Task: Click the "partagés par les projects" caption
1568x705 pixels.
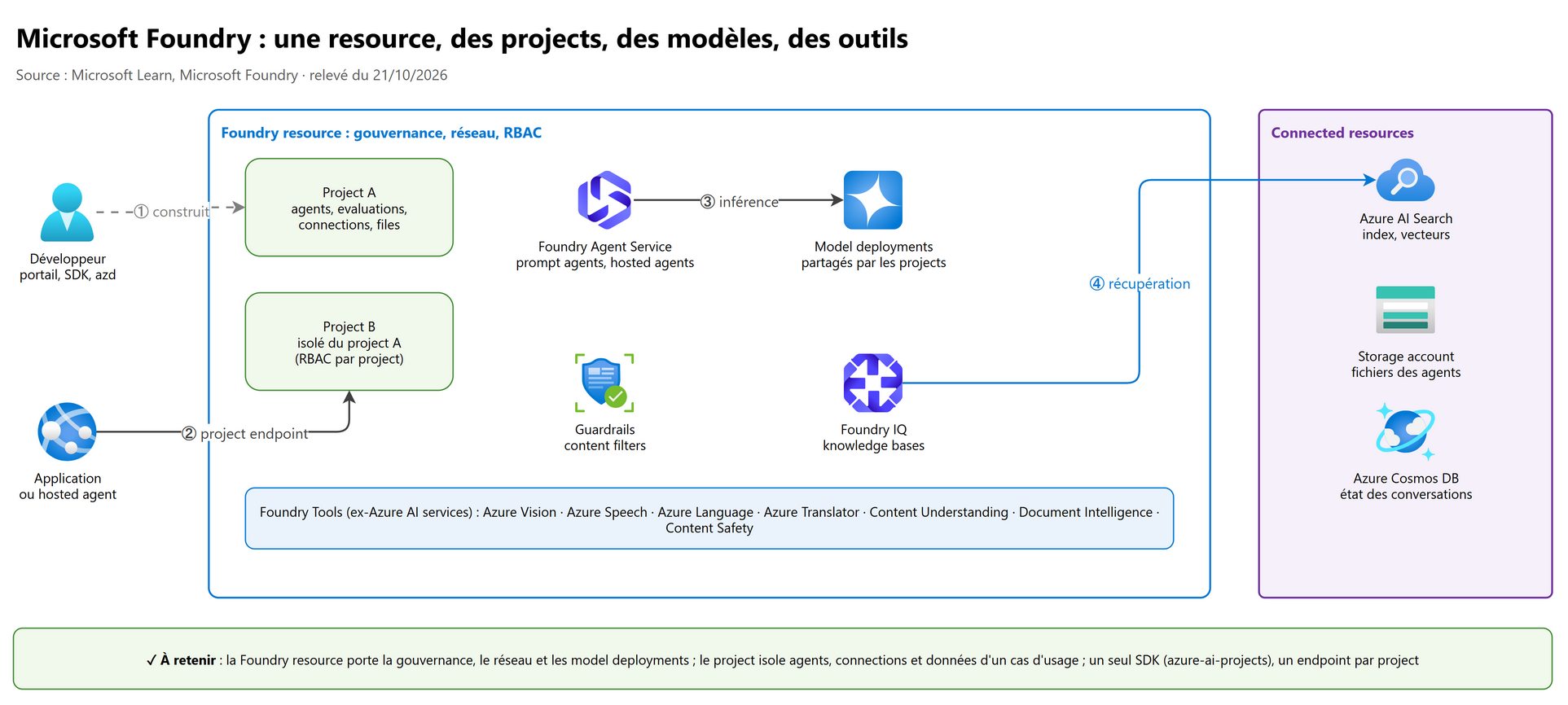Action: click(873, 263)
